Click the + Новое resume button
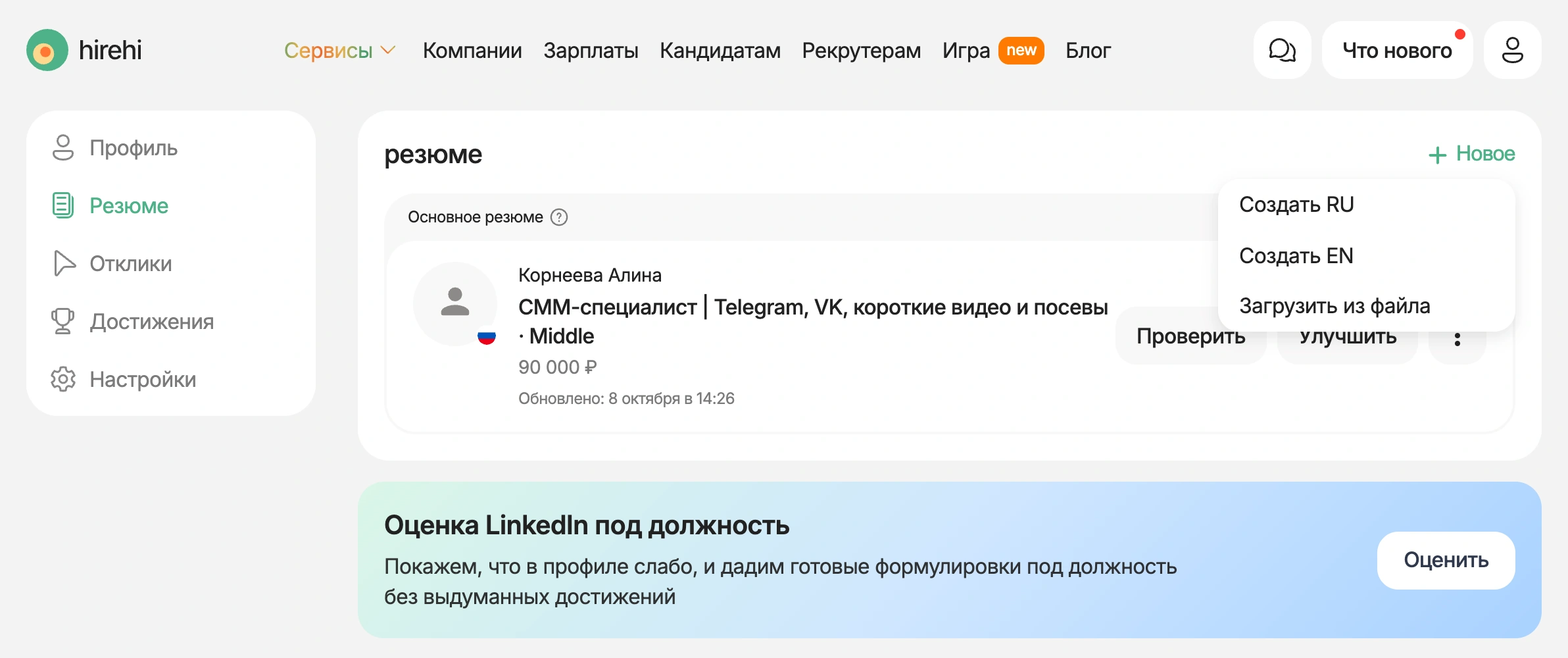The image size is (1568, 658). point(1472,154)
